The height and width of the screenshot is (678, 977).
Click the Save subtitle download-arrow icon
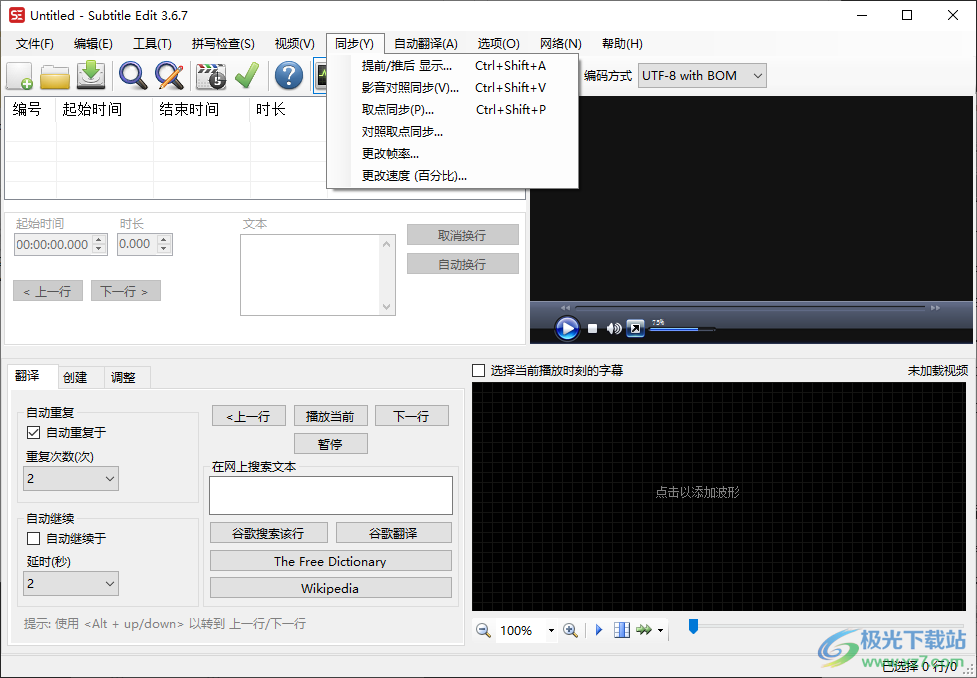(x=91, y=76)
